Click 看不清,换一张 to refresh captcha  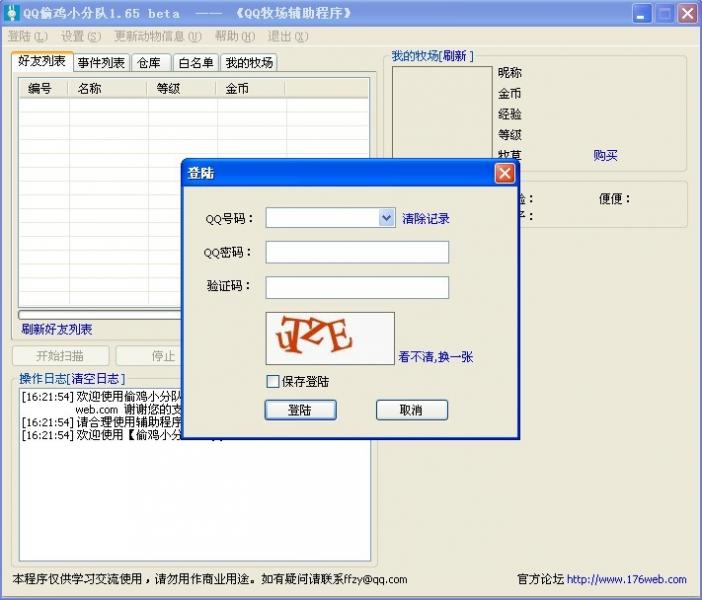[x=435, y=357]
